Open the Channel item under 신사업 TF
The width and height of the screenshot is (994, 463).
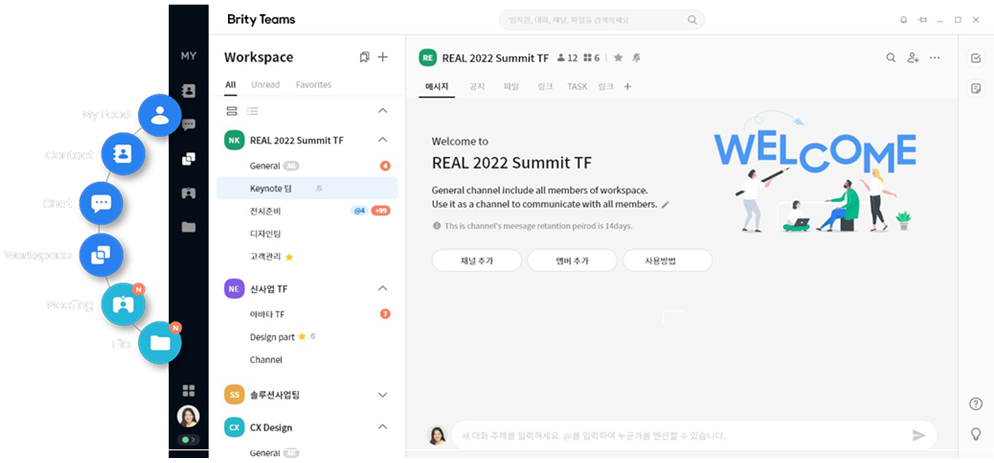307,360
